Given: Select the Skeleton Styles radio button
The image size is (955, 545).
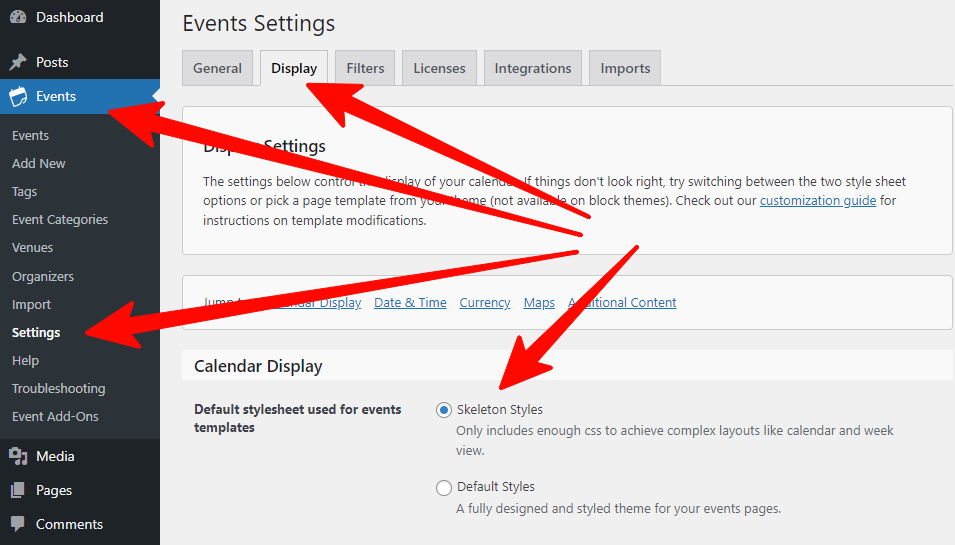Looking at the screenshot, I should click(x=444, y=410).
